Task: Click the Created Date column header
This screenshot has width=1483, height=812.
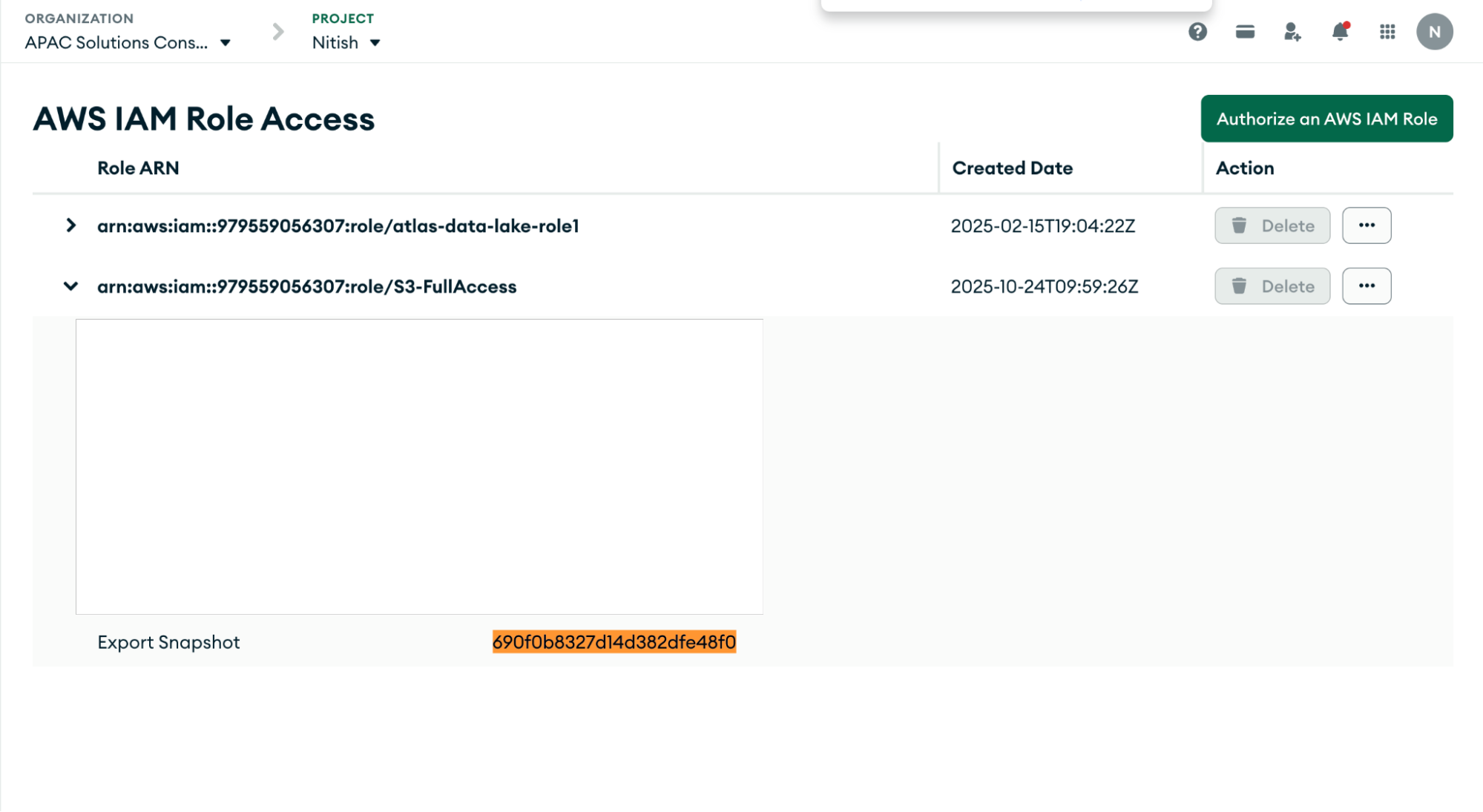Action: pos(1012,168)
